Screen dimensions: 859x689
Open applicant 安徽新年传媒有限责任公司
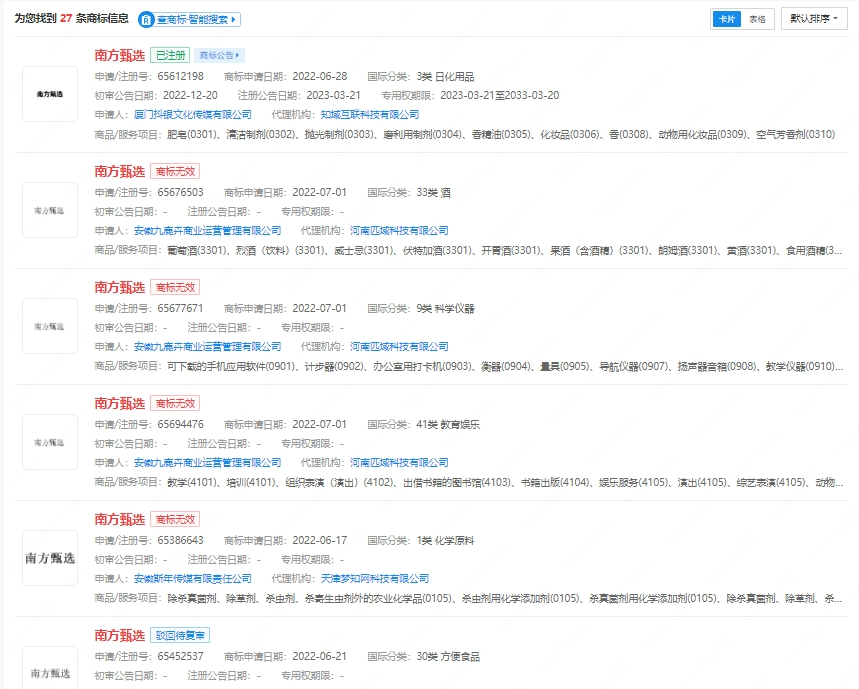(193, 579)
